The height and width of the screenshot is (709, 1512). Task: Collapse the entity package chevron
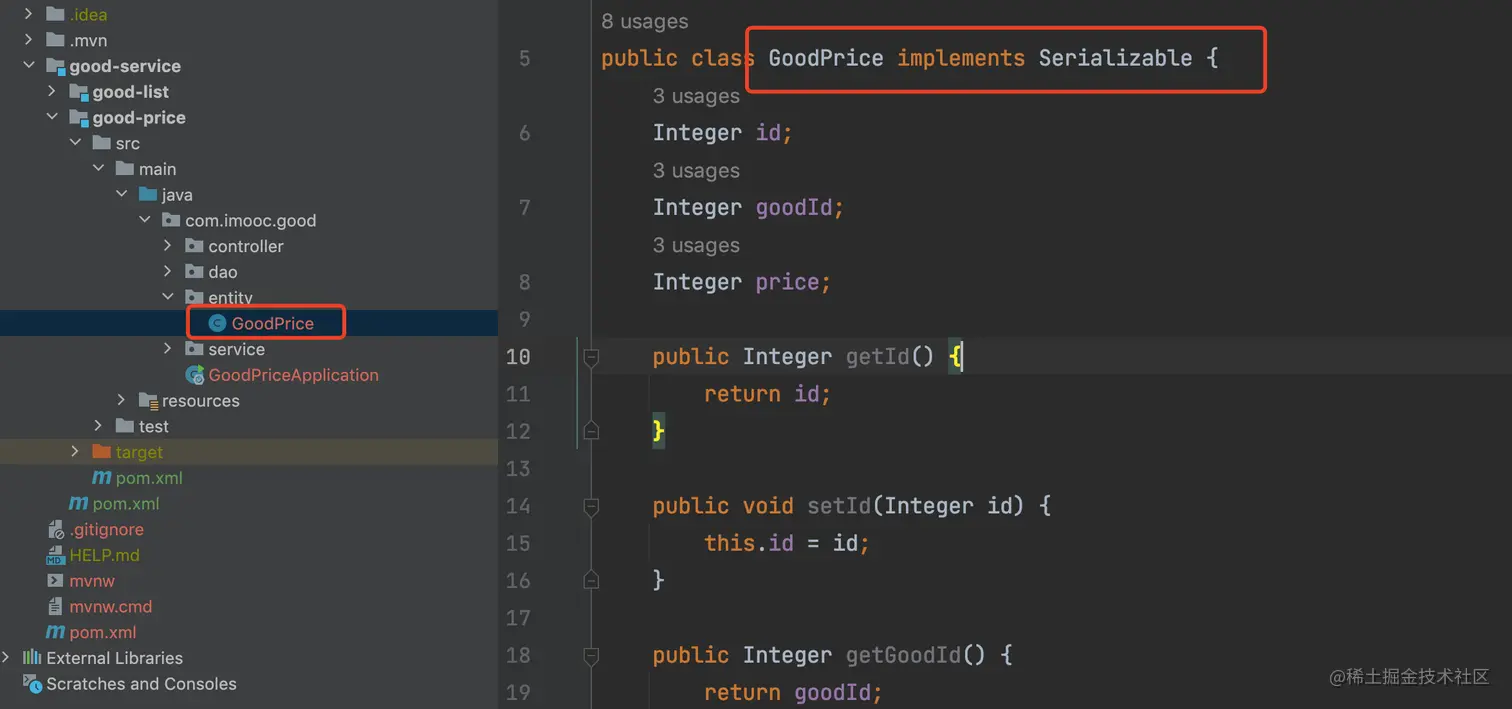[x=168, y=297]
